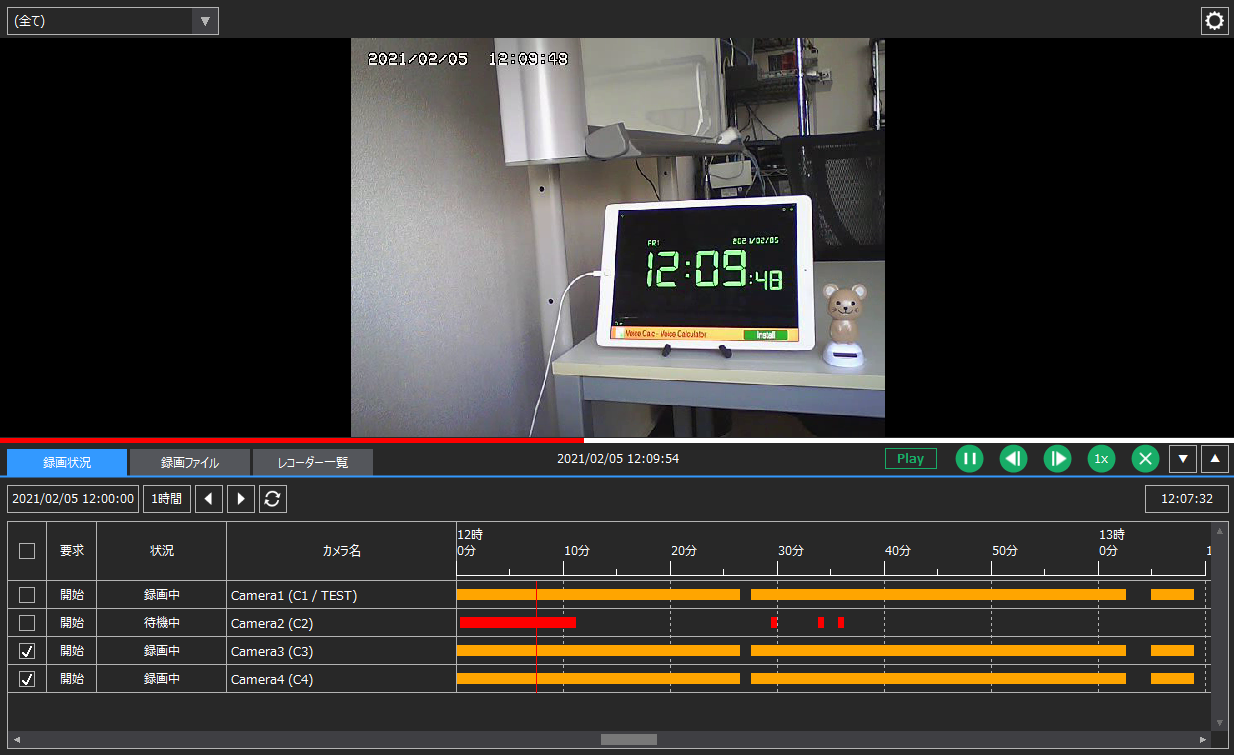This screenshot has width=1234, height=755.
Task: Refresh the recording status list
Action: coord(272,498)
